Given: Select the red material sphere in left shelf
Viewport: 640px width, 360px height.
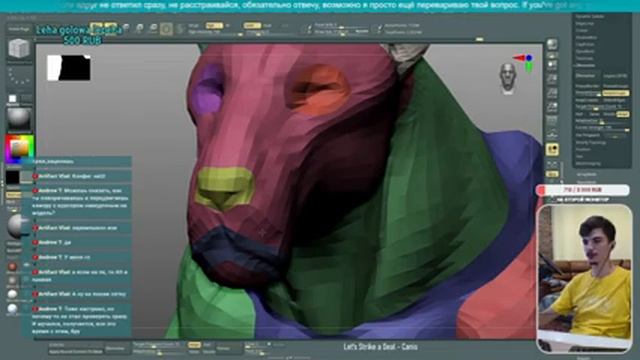Looking at the screenshot, I should (12, 267).
